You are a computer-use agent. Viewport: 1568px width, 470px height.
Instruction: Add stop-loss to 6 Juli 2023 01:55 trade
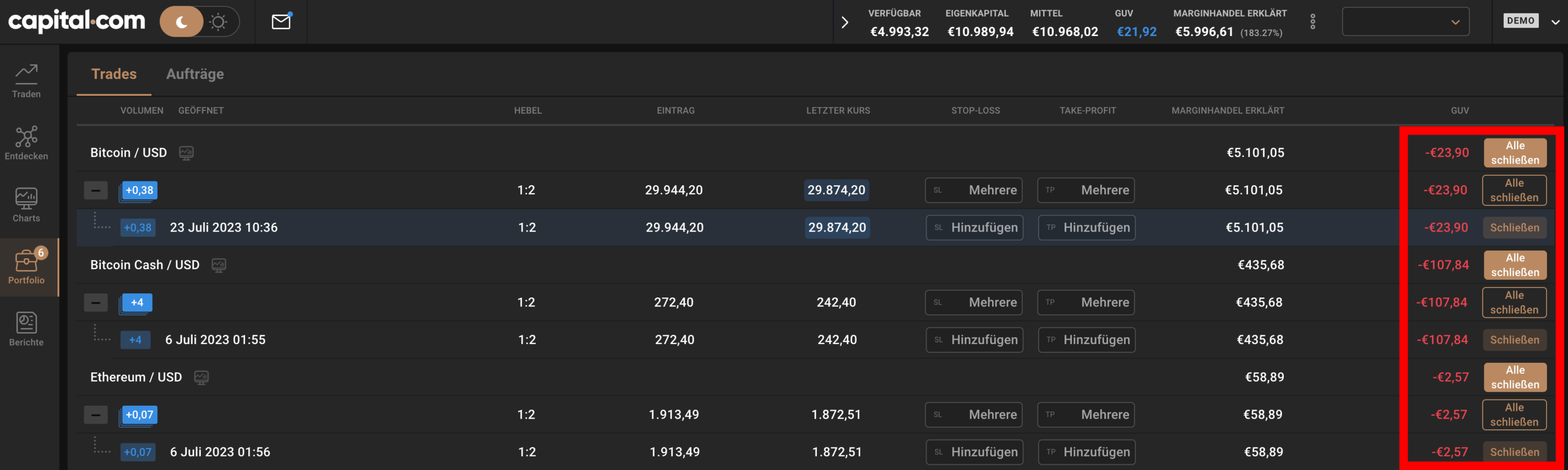tap(974, 340)
